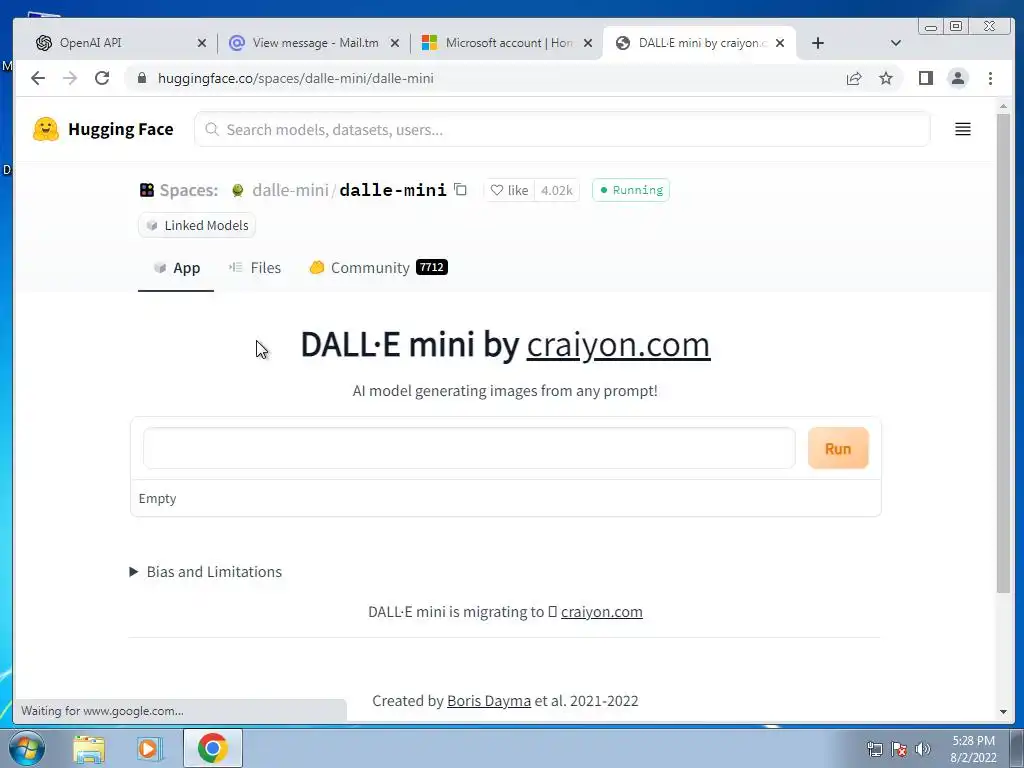Click the taskbar clock showing 5:28 PM
The width and height of the screenshot is (1024, 768).
[x=973, y=749]
